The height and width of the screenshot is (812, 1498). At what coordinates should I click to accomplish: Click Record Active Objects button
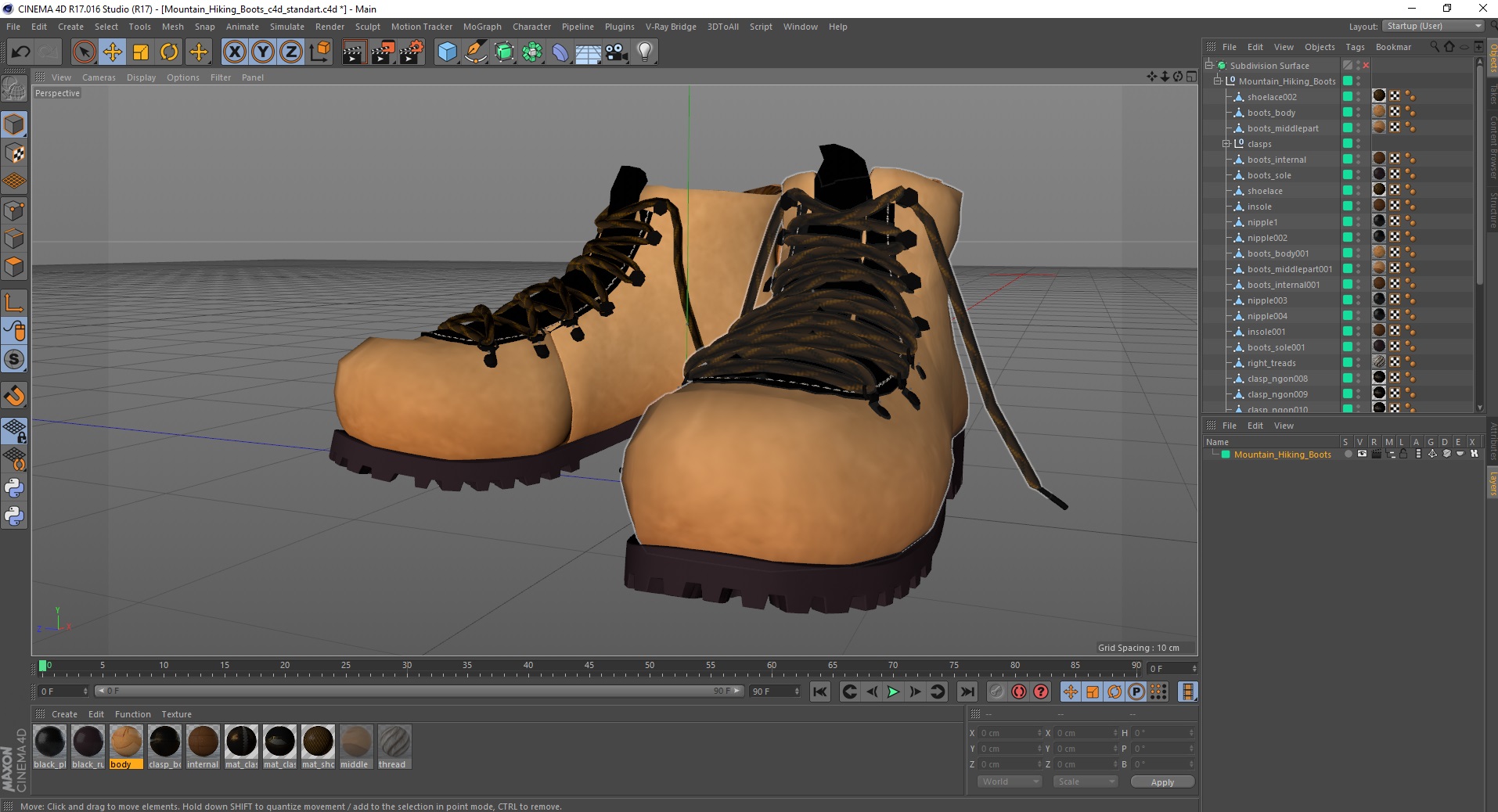pyautogui.click(x=997, y=692)
